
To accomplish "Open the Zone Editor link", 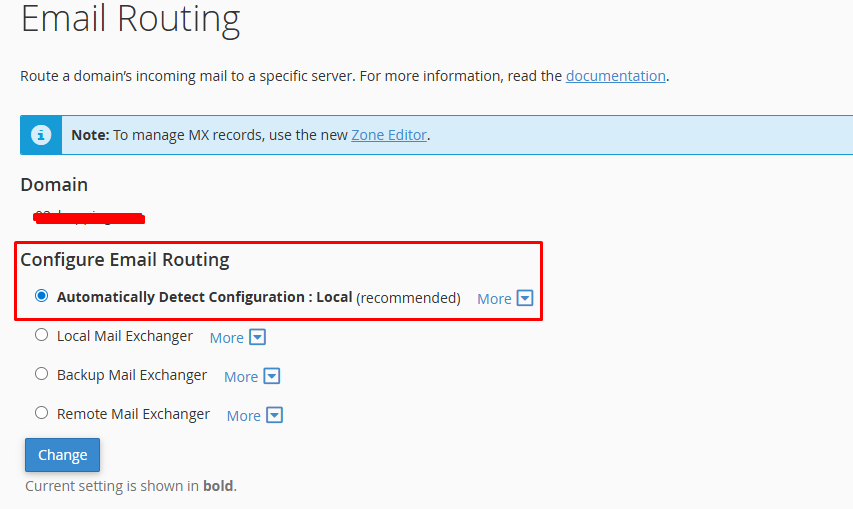I will click(x=389, y=135).
